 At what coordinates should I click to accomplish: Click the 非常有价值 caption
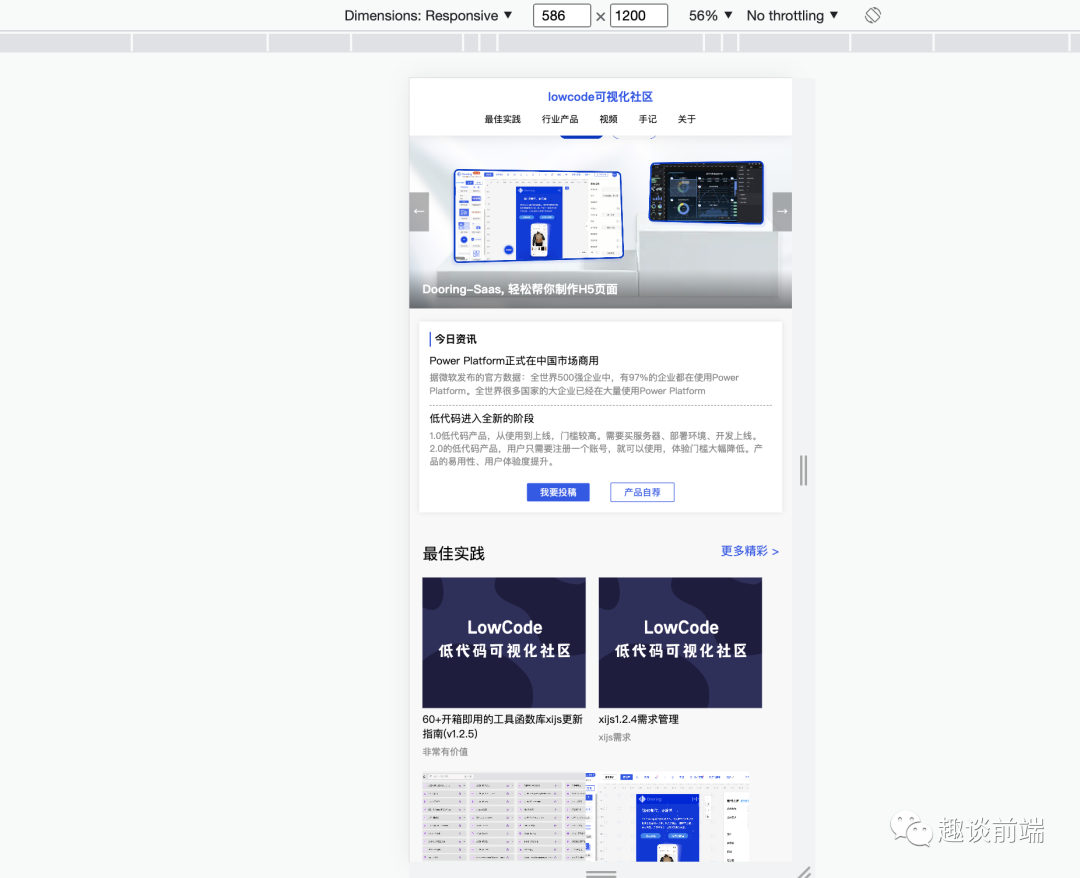(x=445, y=752)
